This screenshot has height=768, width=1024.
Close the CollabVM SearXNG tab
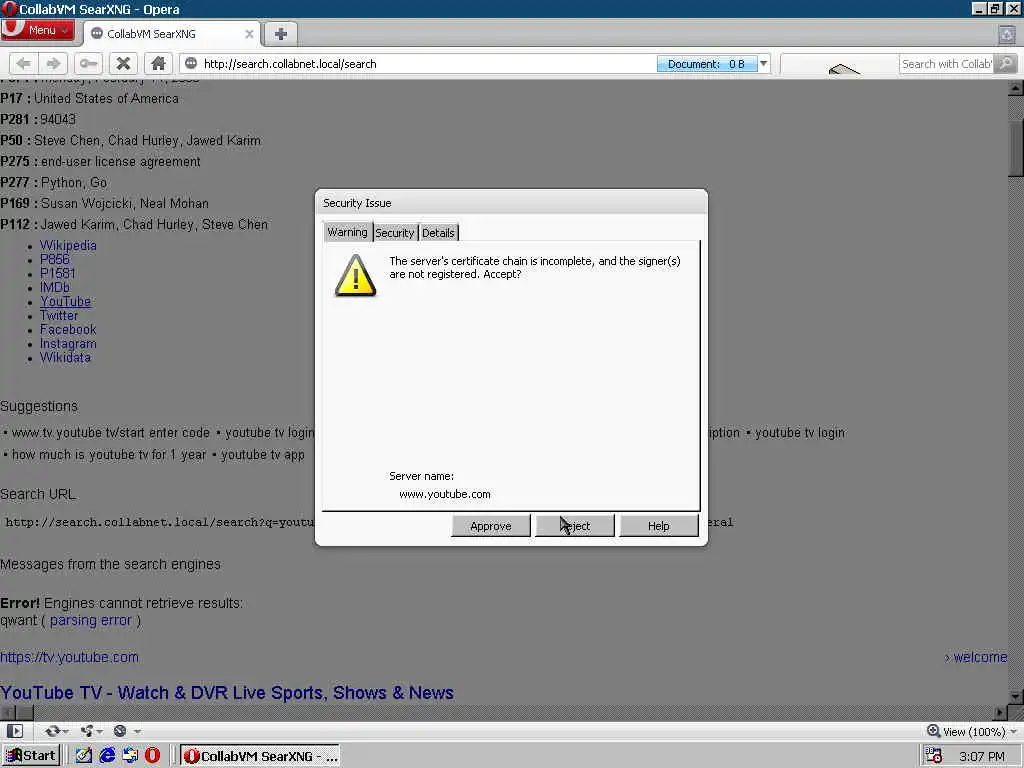(x=249, y=34)
